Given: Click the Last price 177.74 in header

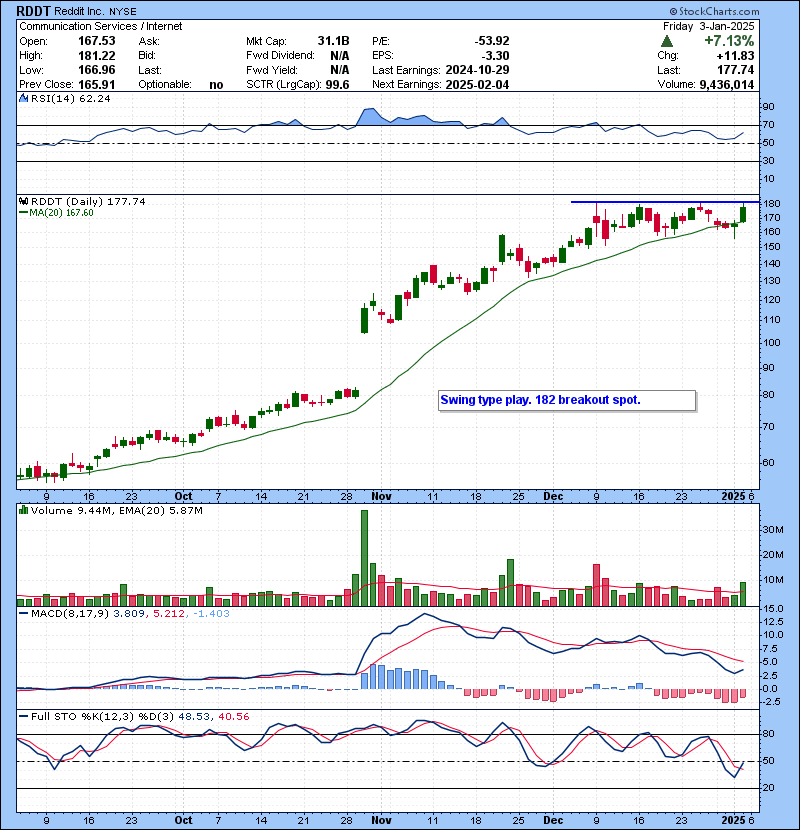Looking at the screenshot, I should click(735, 70).
